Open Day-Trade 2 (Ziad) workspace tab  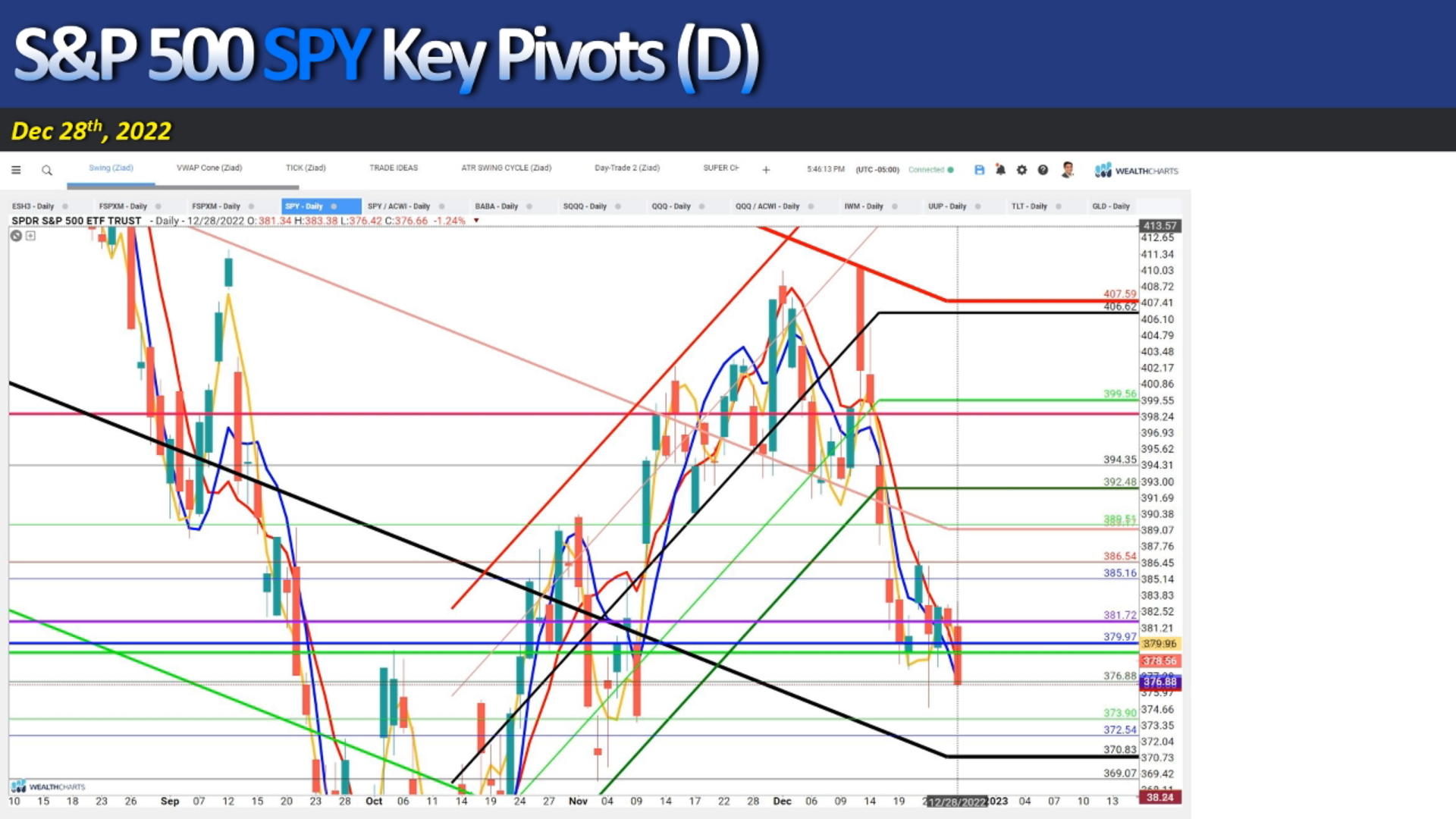click(627, 168)
